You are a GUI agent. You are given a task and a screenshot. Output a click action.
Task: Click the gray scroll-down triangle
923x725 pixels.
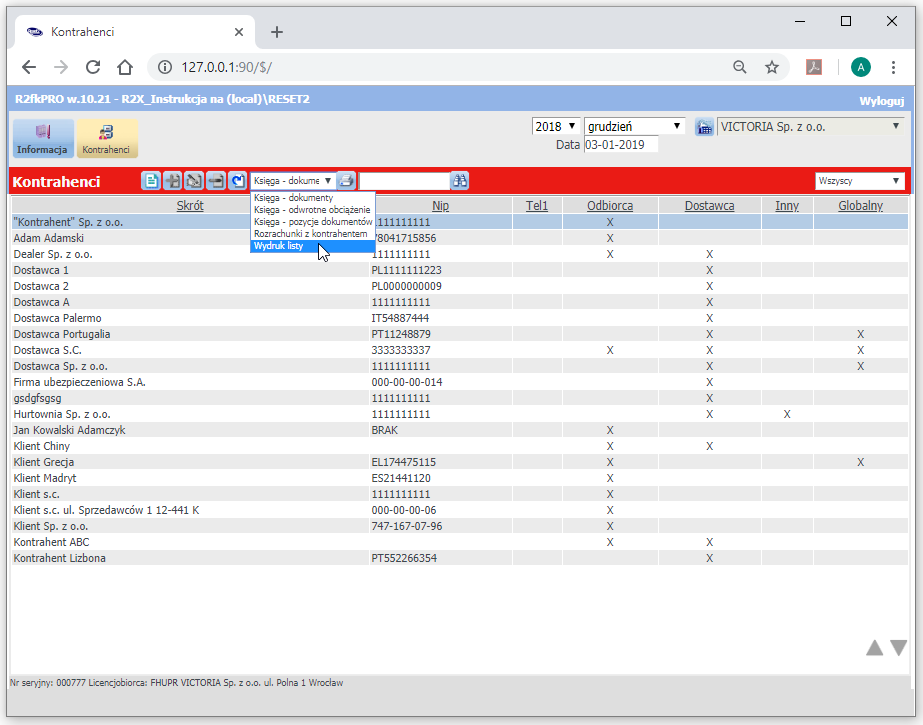[898, 648]
